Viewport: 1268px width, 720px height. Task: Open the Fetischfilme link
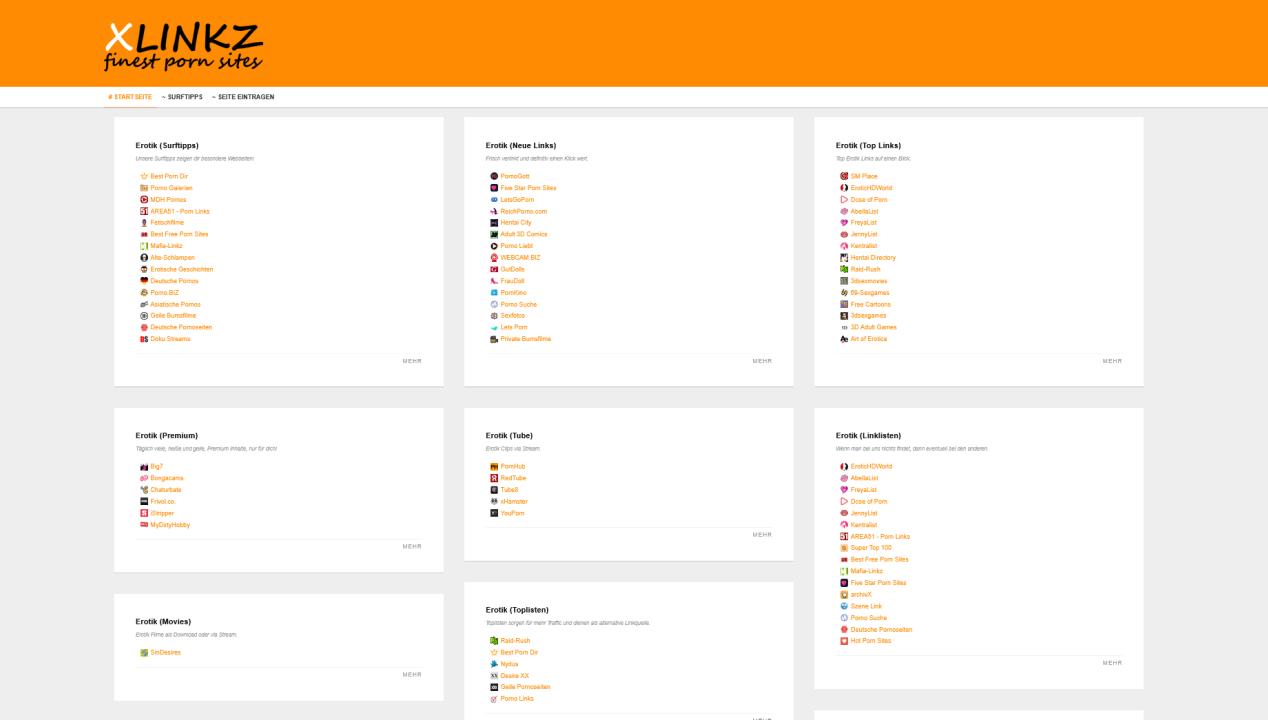click(x=167, y=223)
